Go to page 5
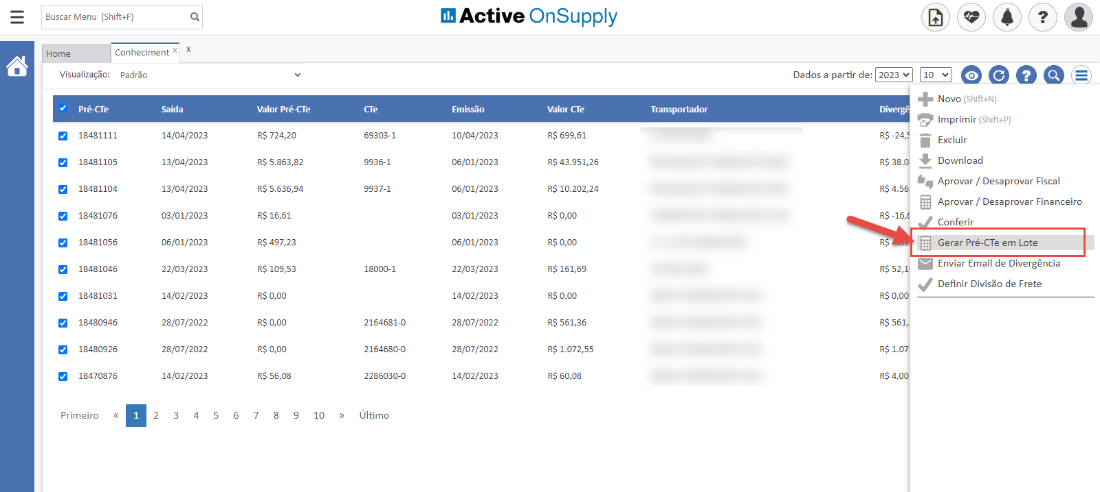Image resolution: width=1100 pixels, height=492 pixels. [216, 415]
